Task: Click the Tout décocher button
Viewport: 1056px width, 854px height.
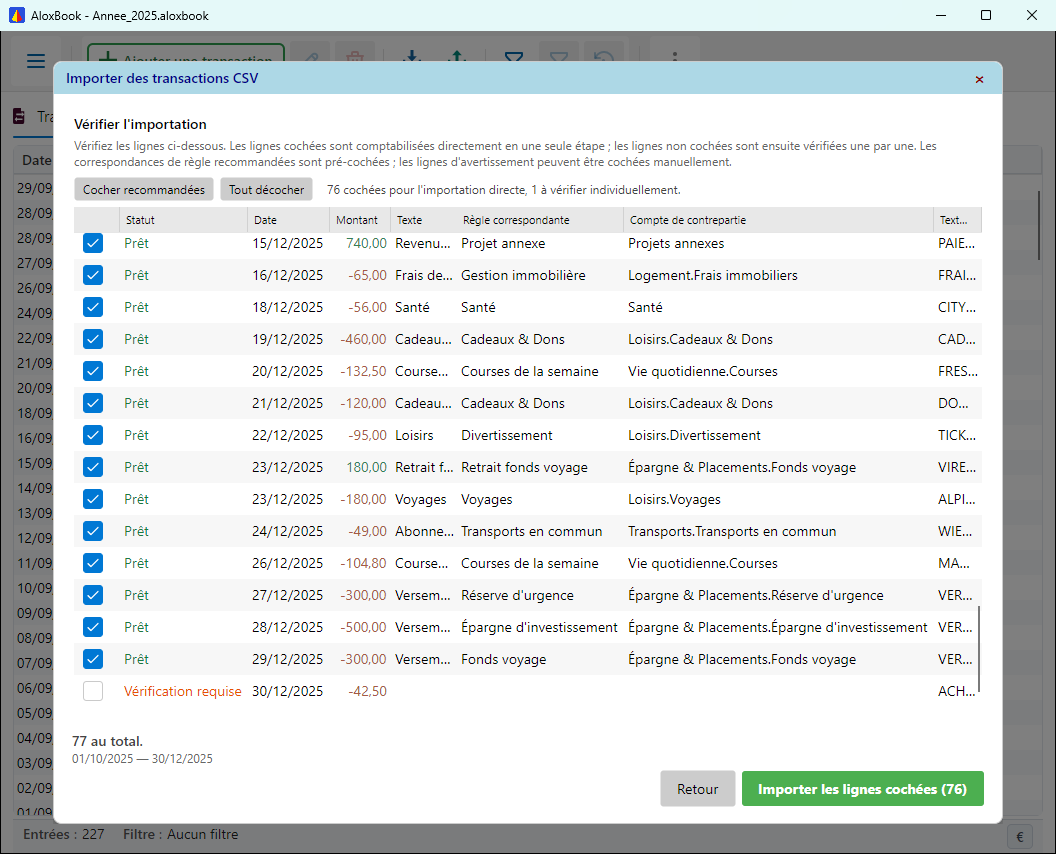Action: [267, 189]
